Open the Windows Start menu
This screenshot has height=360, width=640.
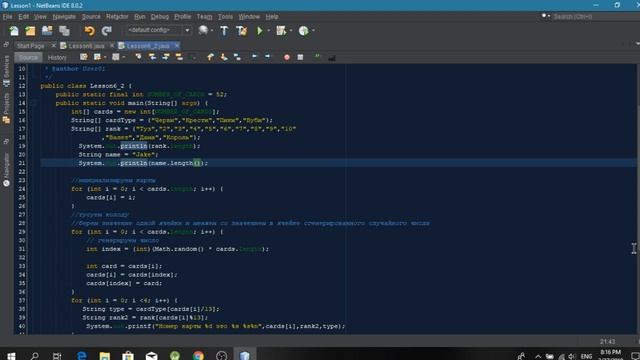(11, 356)
